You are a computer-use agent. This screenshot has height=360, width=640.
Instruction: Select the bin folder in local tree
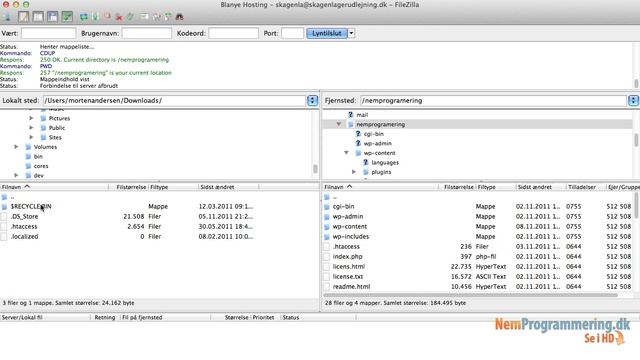(38, 156)
